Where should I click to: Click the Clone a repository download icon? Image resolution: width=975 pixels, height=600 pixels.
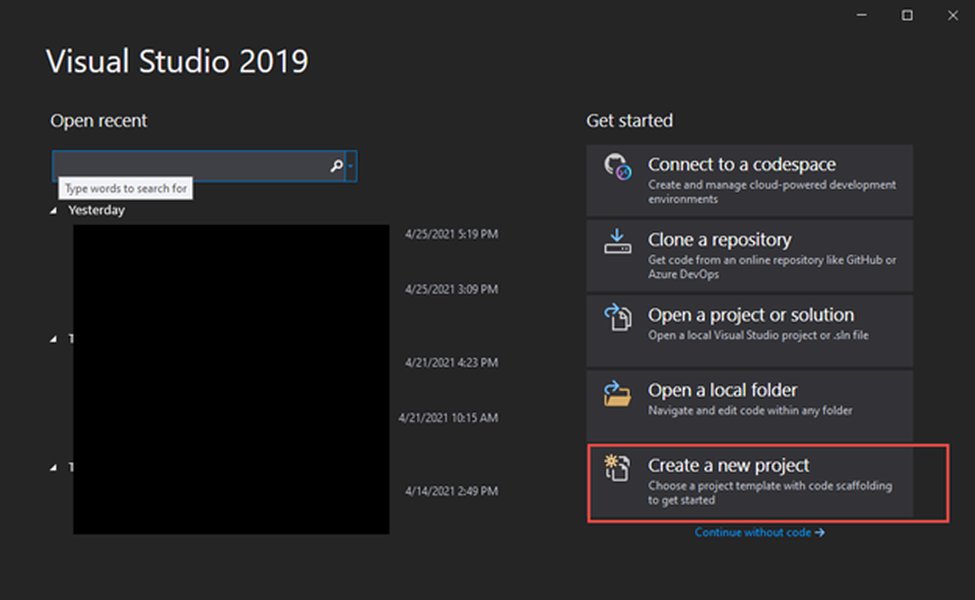(x=617, y=242)
